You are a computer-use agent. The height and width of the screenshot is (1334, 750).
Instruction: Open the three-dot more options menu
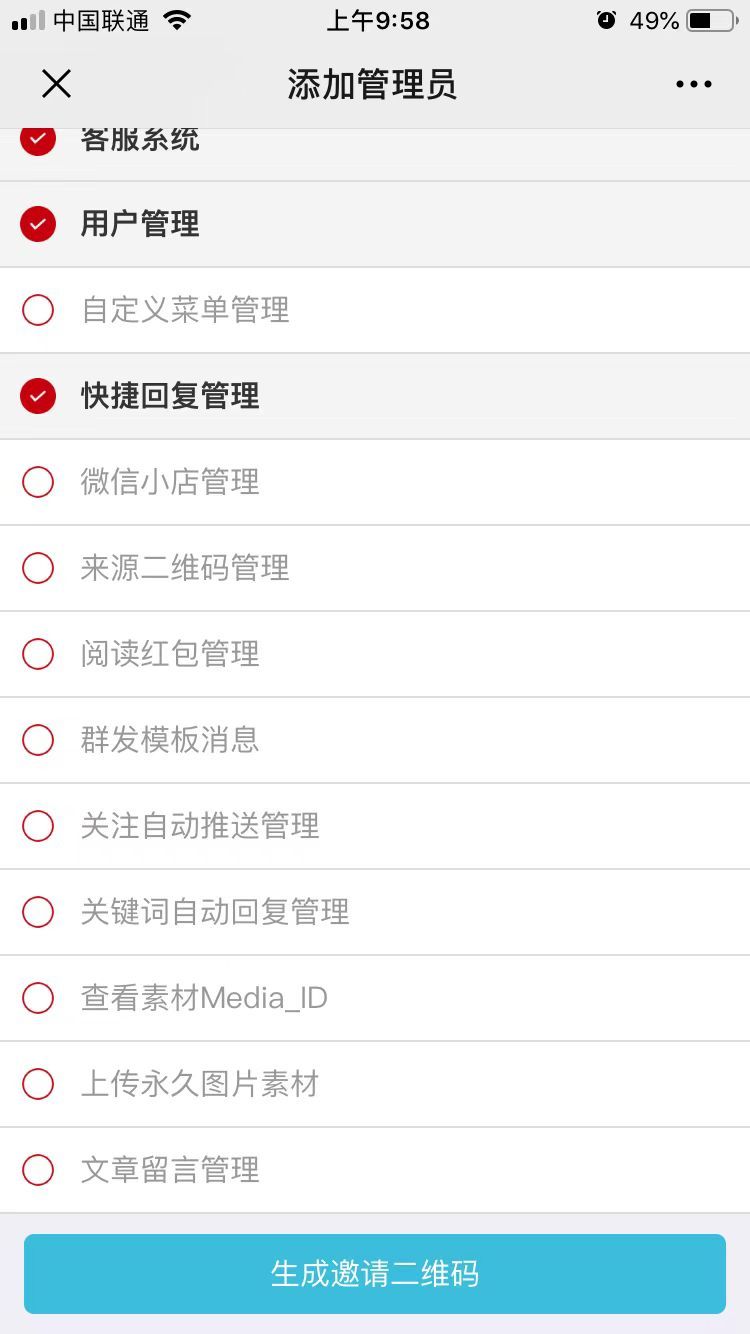[693, 84]
